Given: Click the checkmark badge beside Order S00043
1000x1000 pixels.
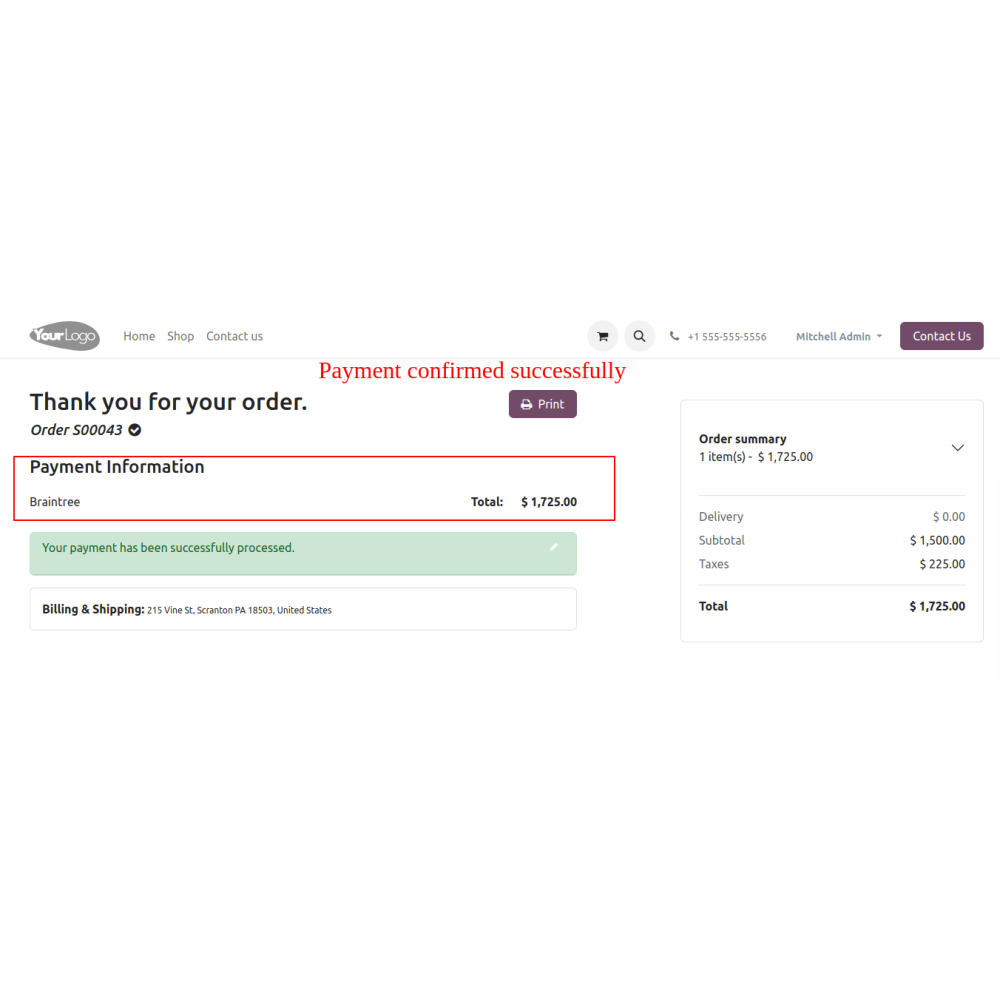Looking at the screenshot, I should [x=135, y=430].
